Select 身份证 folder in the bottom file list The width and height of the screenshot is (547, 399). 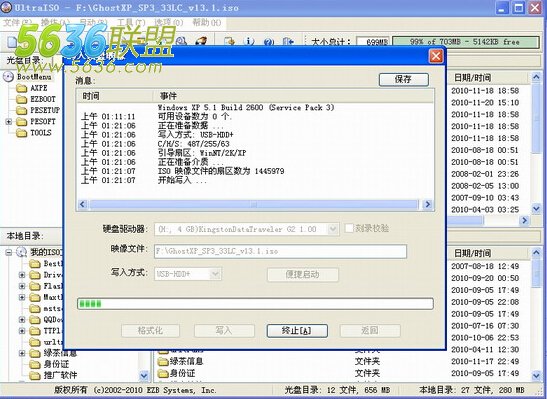click(176, 373)
